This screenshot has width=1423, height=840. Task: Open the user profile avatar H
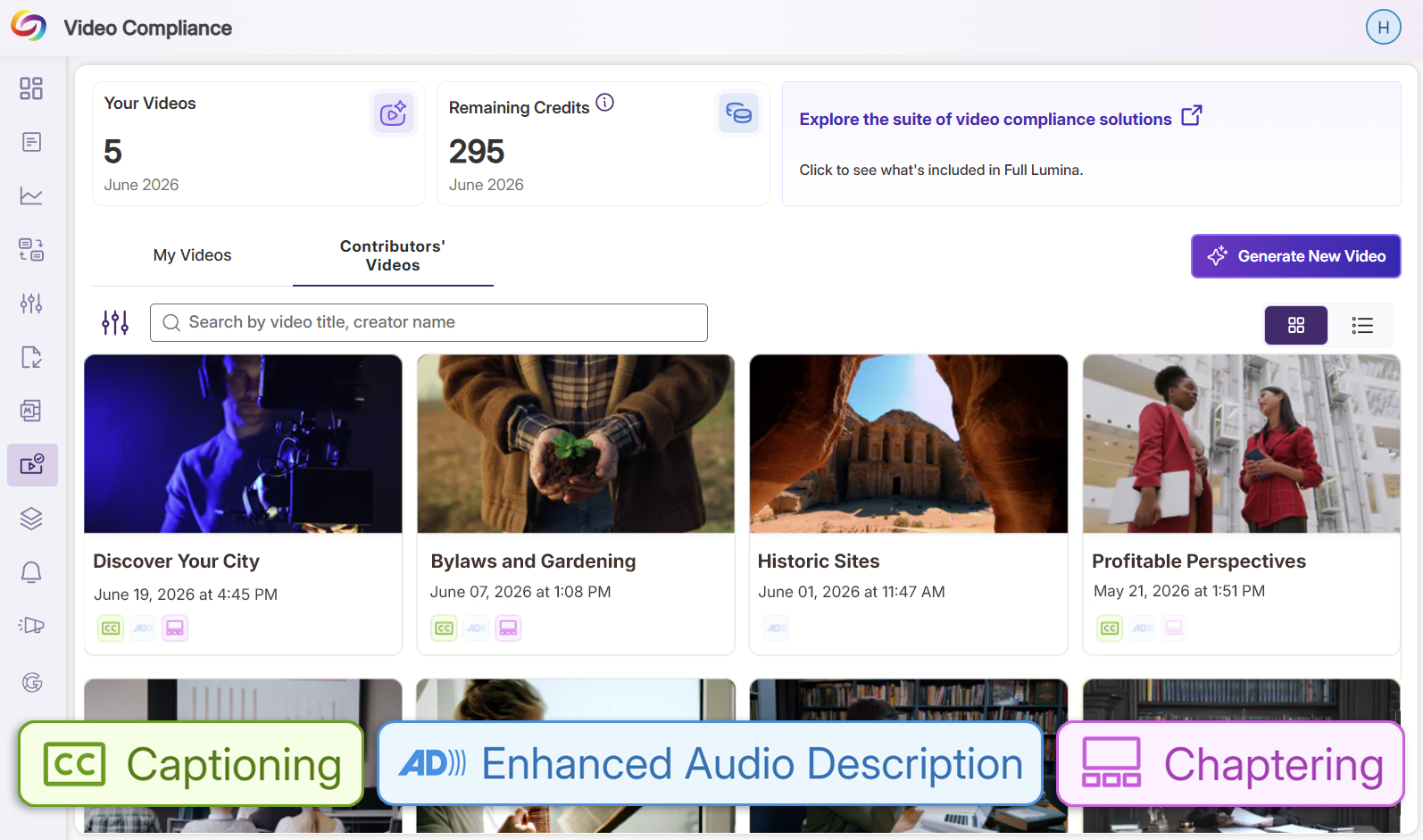coord(1383,27)
